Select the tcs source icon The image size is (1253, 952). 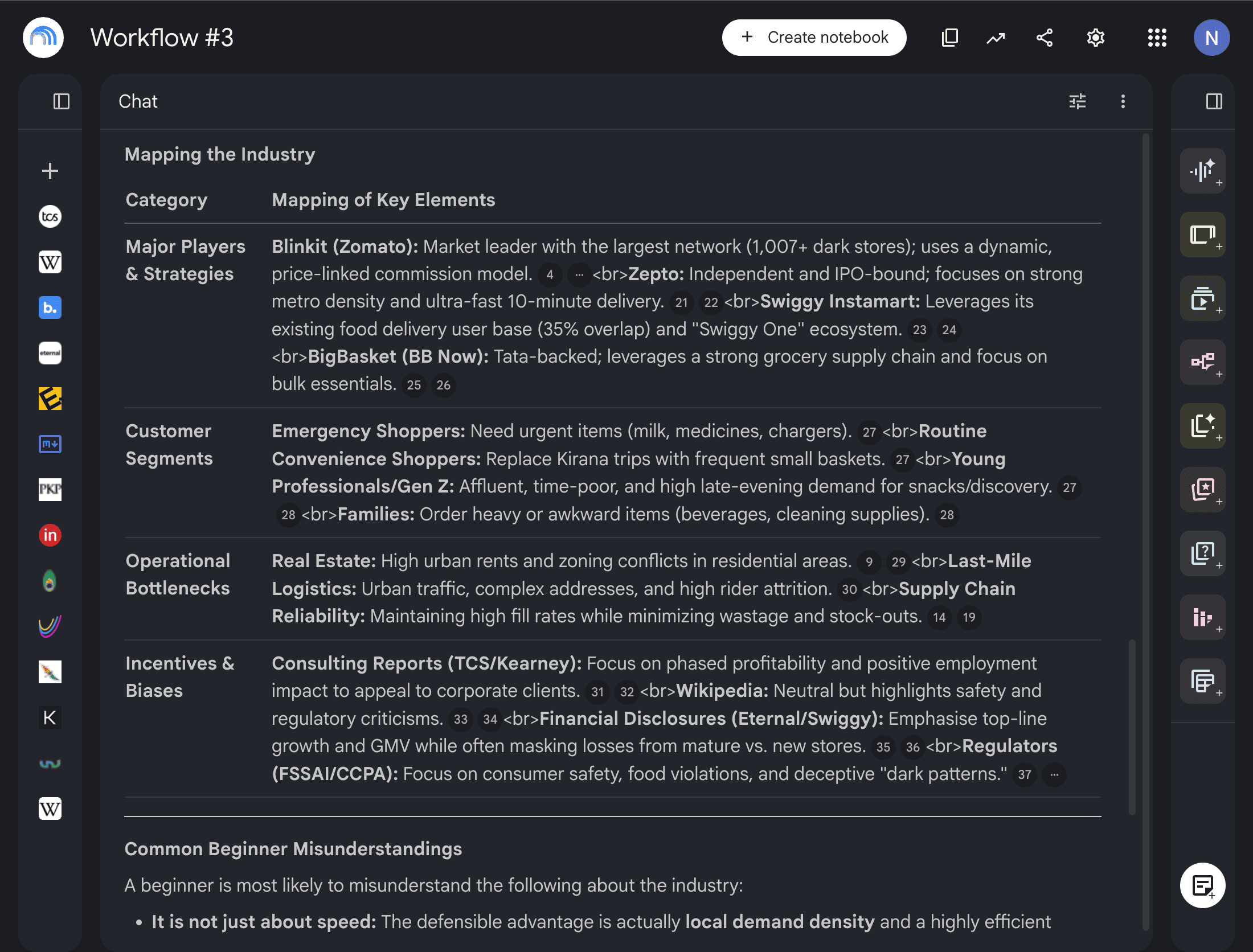[x=50, y=216]
